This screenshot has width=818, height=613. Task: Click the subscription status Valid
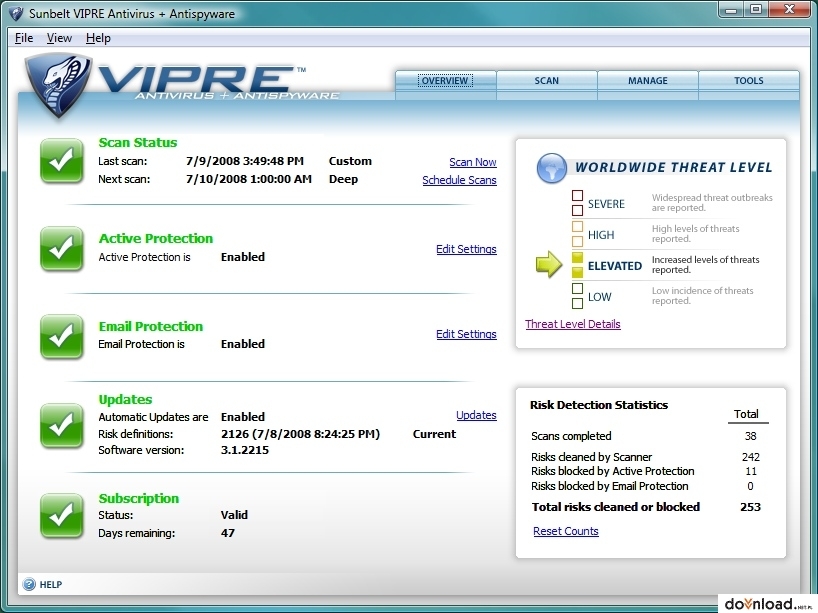(x=234, y=515)
